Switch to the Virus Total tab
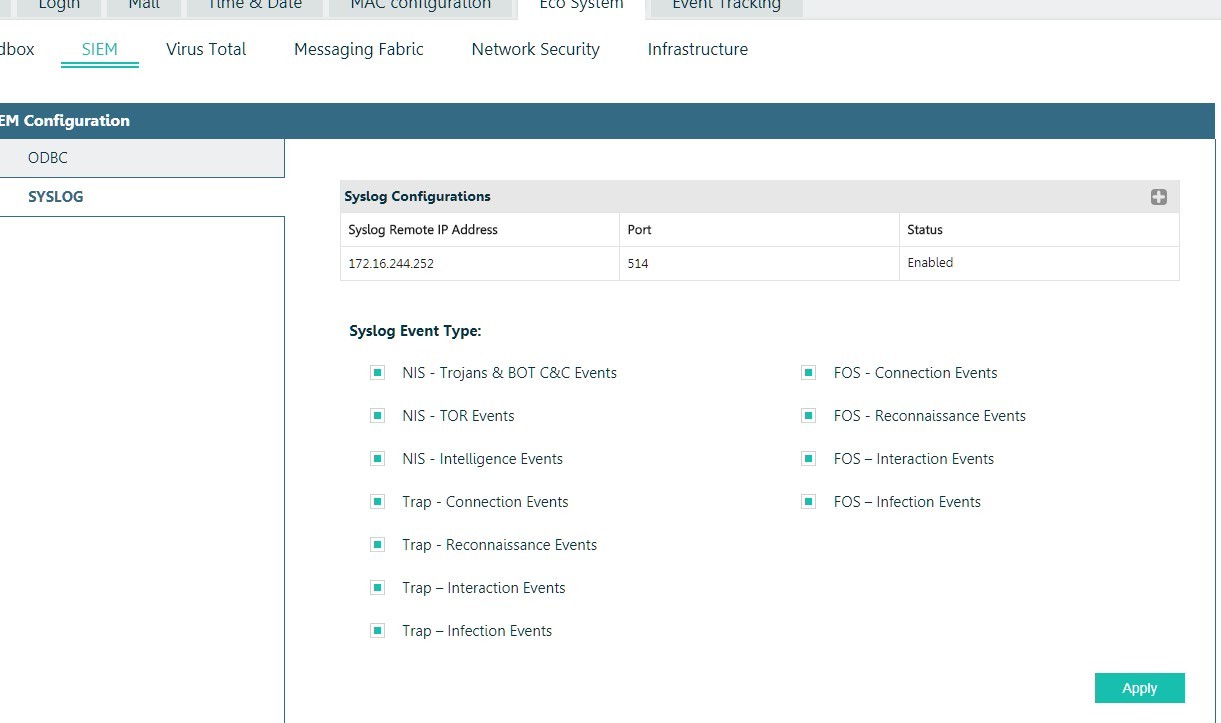Screen dimensions: 1221x723 [206, 49]
